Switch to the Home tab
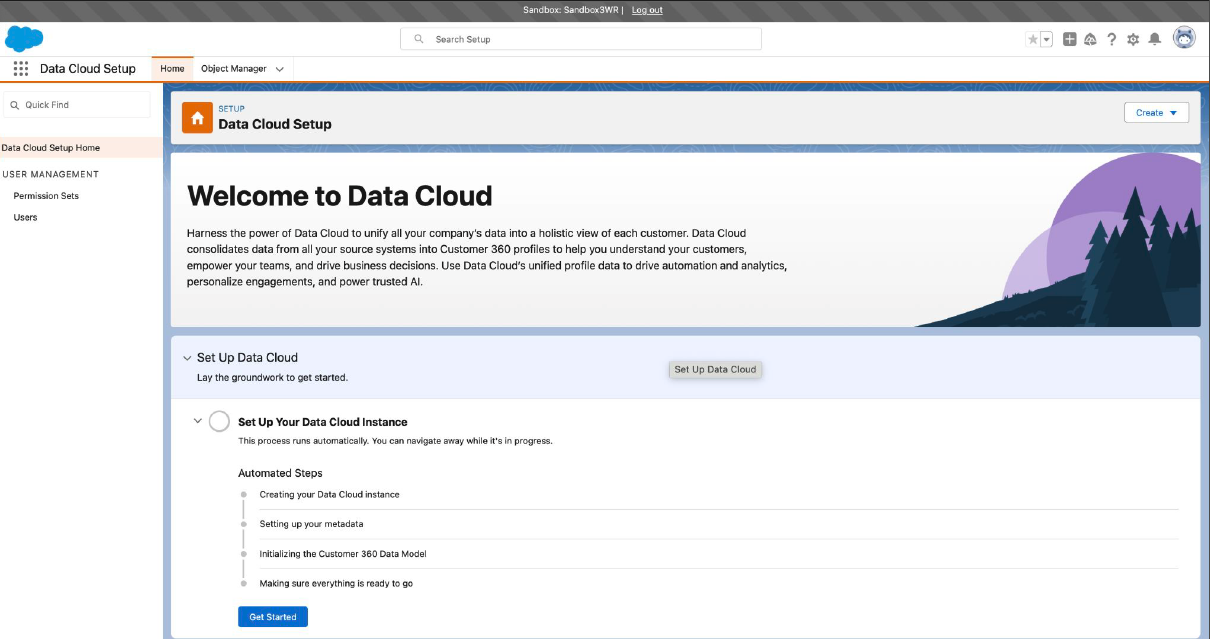Image resolution: width=1210 pixels, height=639 pixels. pos(172,69)
